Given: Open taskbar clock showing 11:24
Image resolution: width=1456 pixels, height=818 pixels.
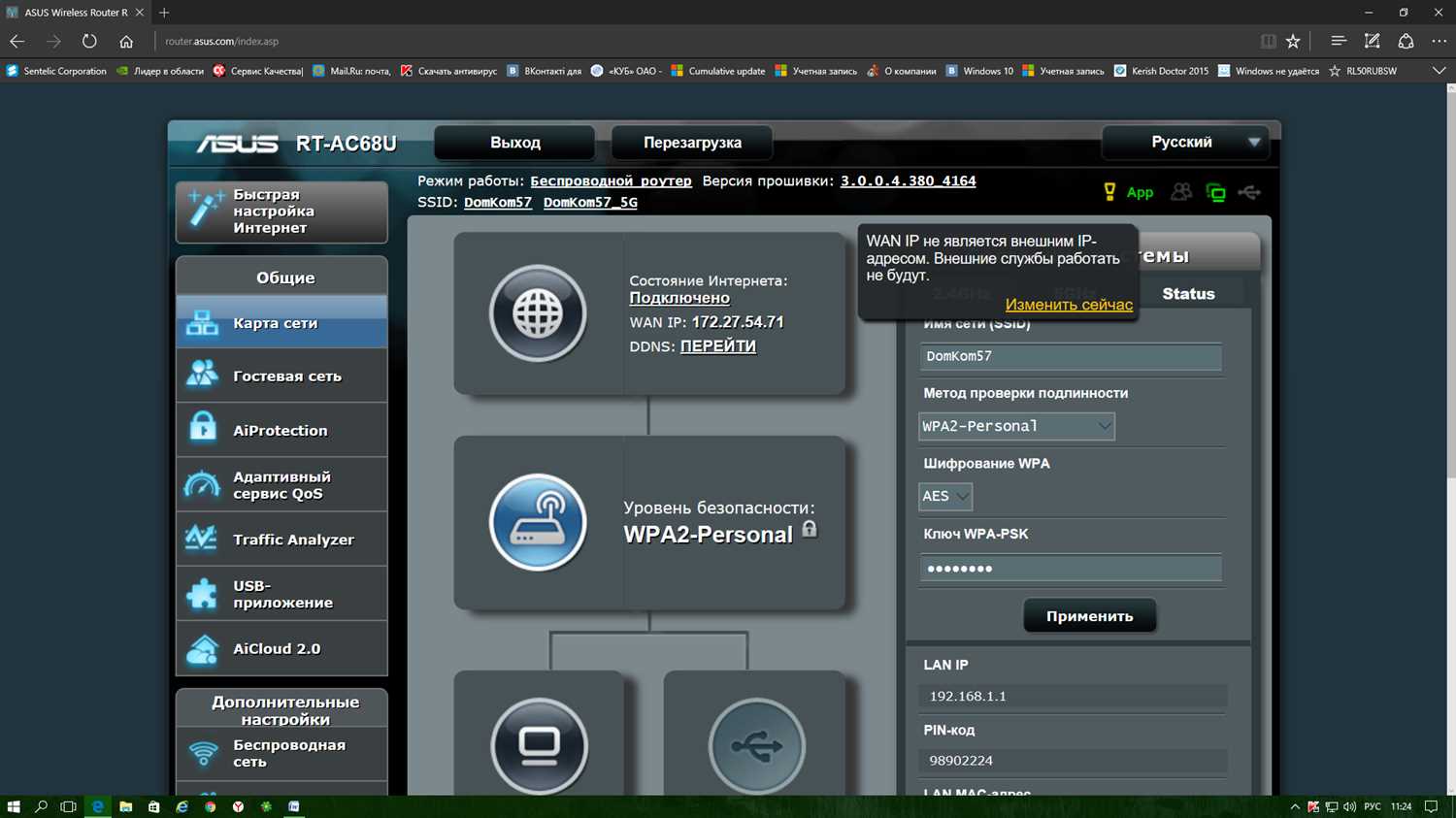Looking at the screenshot, I should point(1401,806).
